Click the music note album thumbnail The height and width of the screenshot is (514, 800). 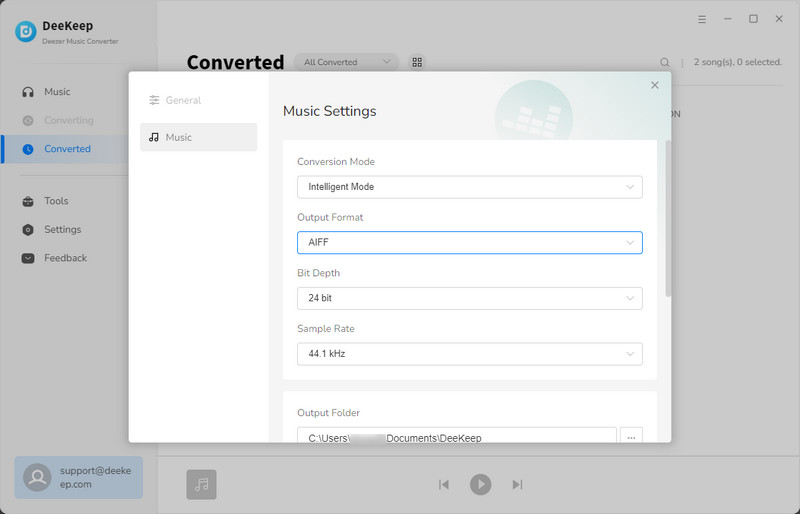coord(202,484)
